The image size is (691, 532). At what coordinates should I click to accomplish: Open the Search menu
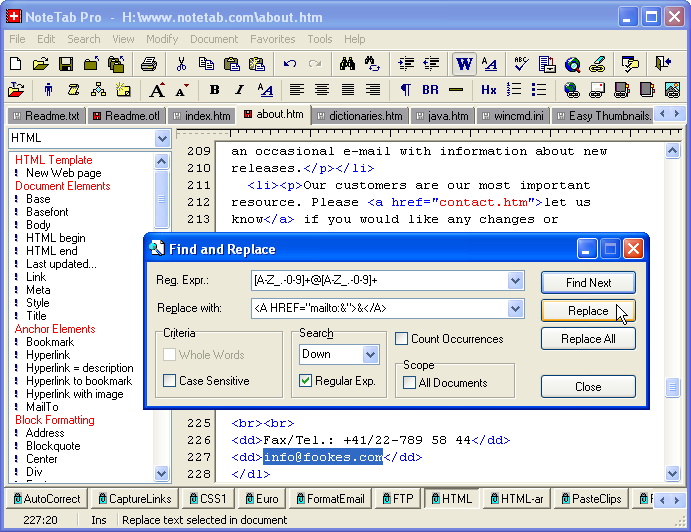point(84,39)
